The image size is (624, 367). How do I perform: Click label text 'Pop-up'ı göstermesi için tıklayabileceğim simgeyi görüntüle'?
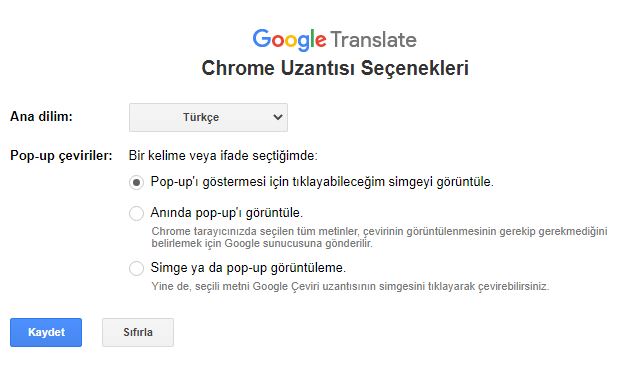tap(322, 182)
